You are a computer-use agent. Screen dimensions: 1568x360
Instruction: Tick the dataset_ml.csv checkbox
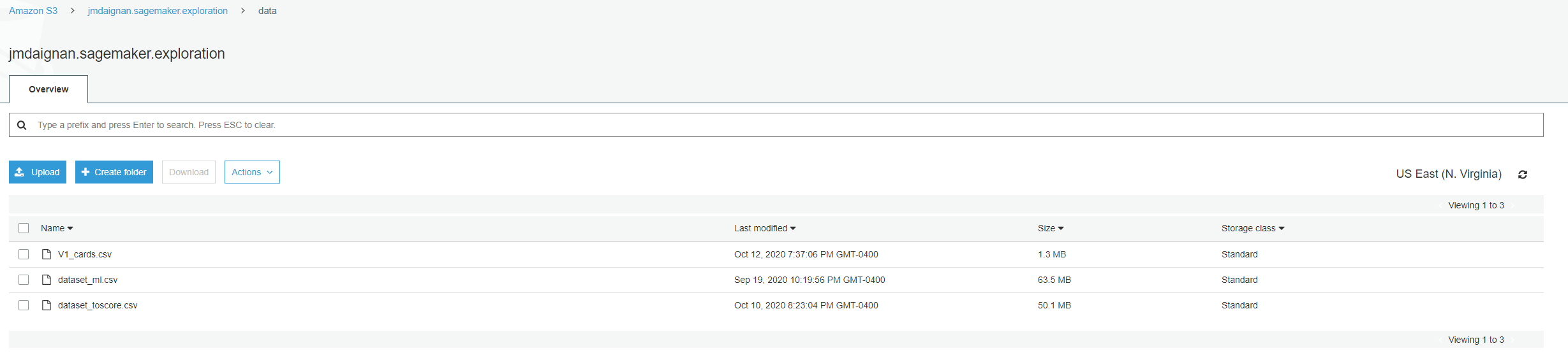point(24,280)
